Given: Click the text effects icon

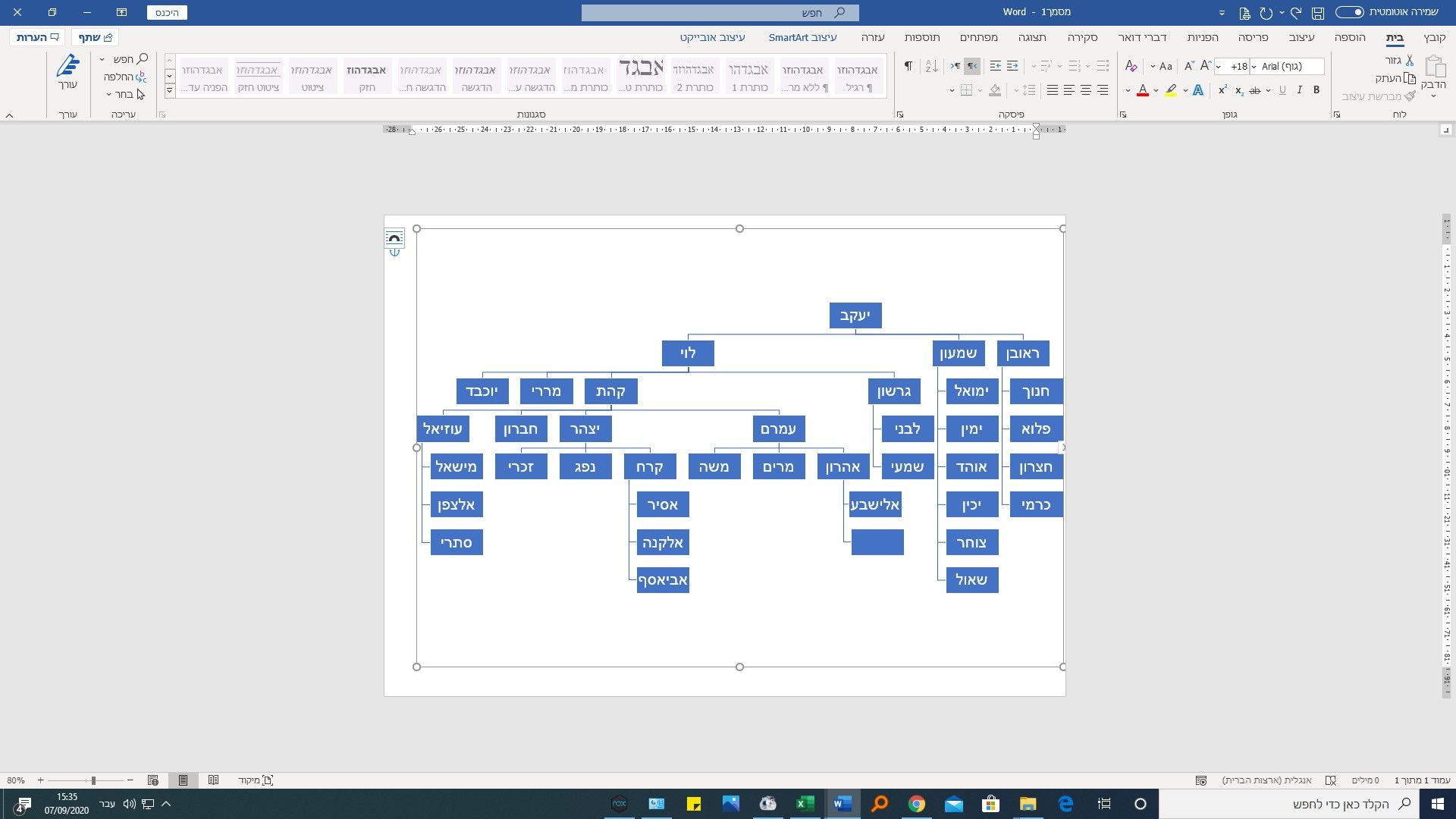Looking at the screenshot, I should [1198, 90].
